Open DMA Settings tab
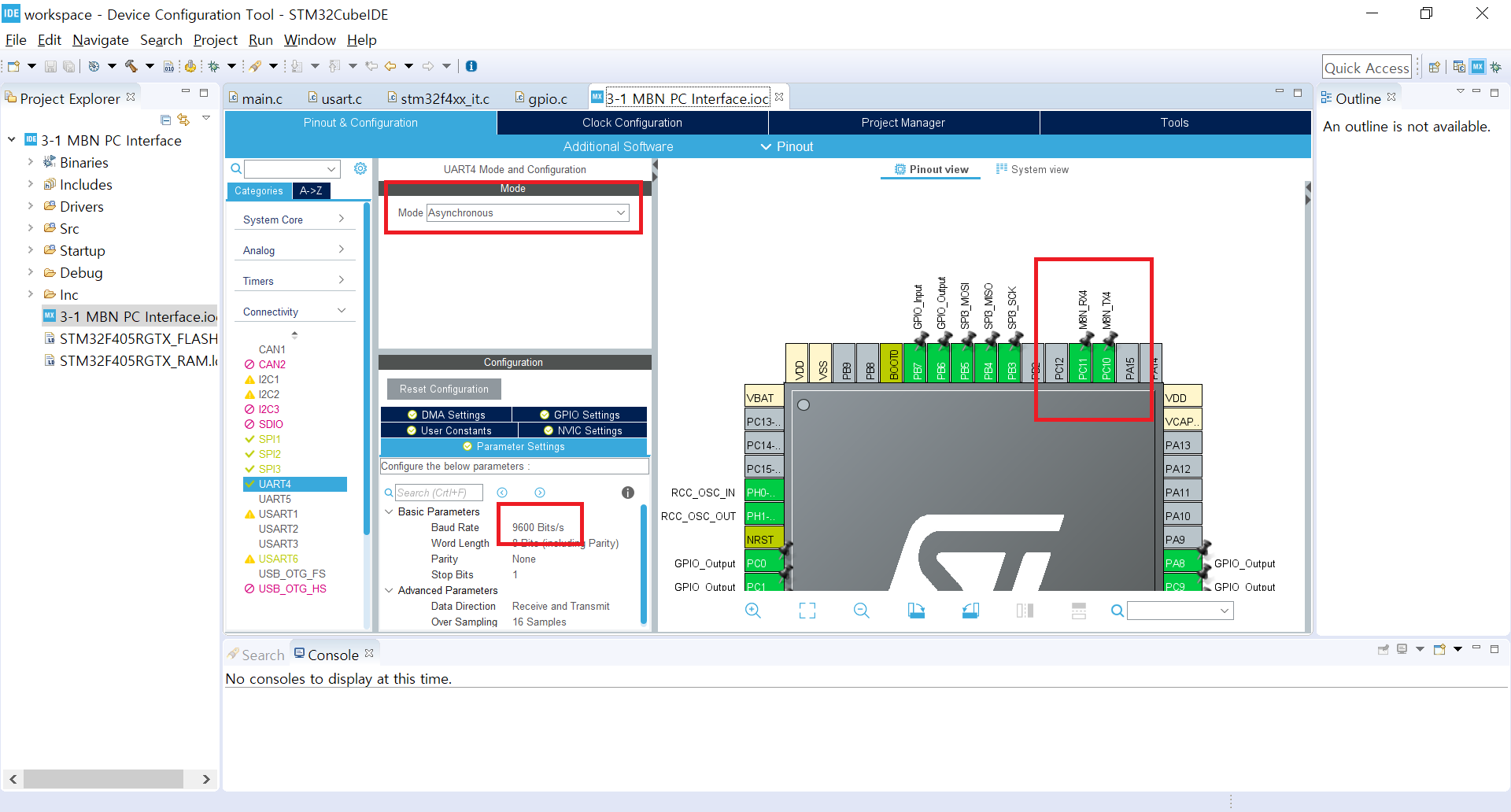 click(446, 415)
